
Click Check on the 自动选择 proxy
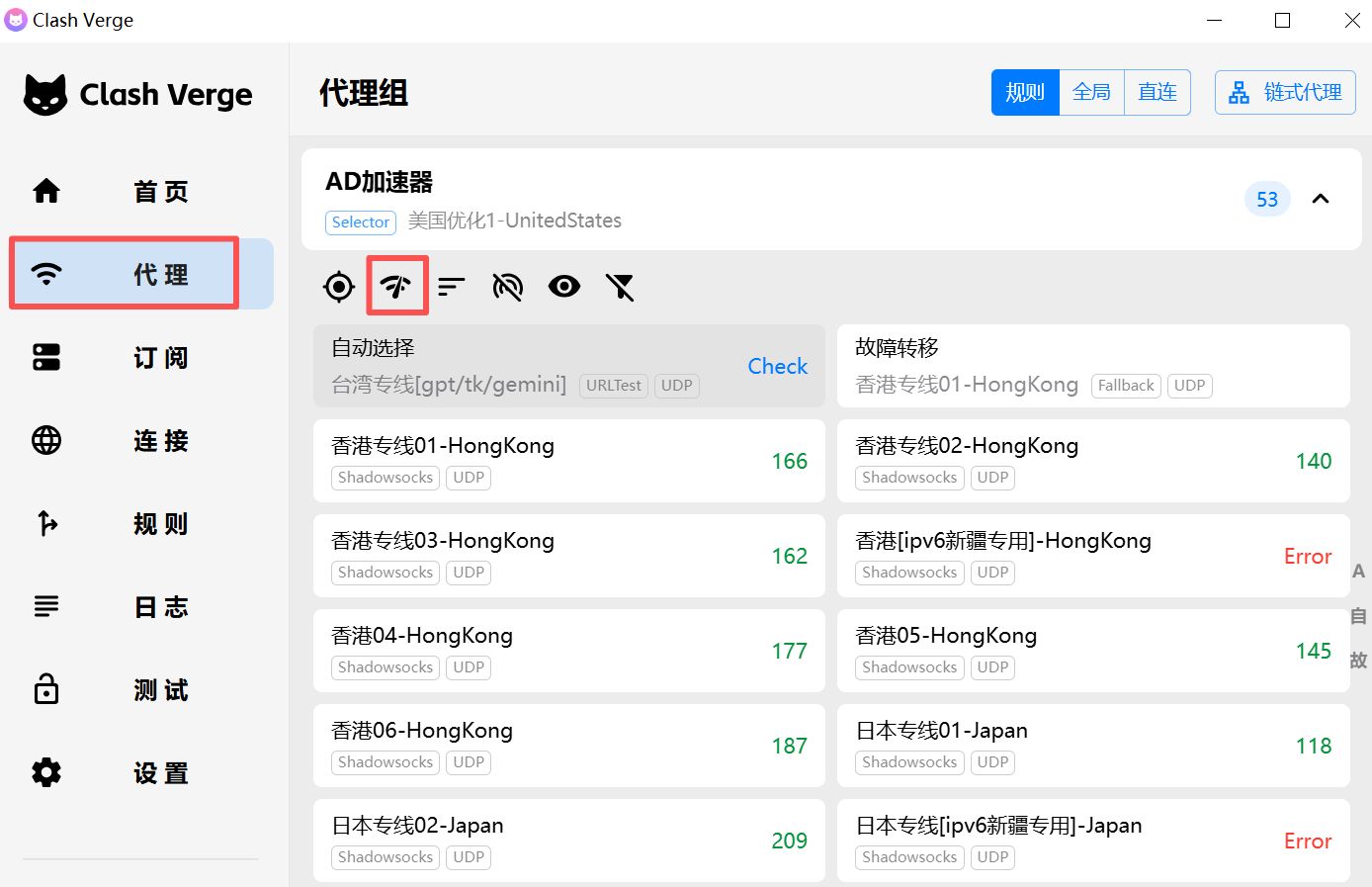777,366
